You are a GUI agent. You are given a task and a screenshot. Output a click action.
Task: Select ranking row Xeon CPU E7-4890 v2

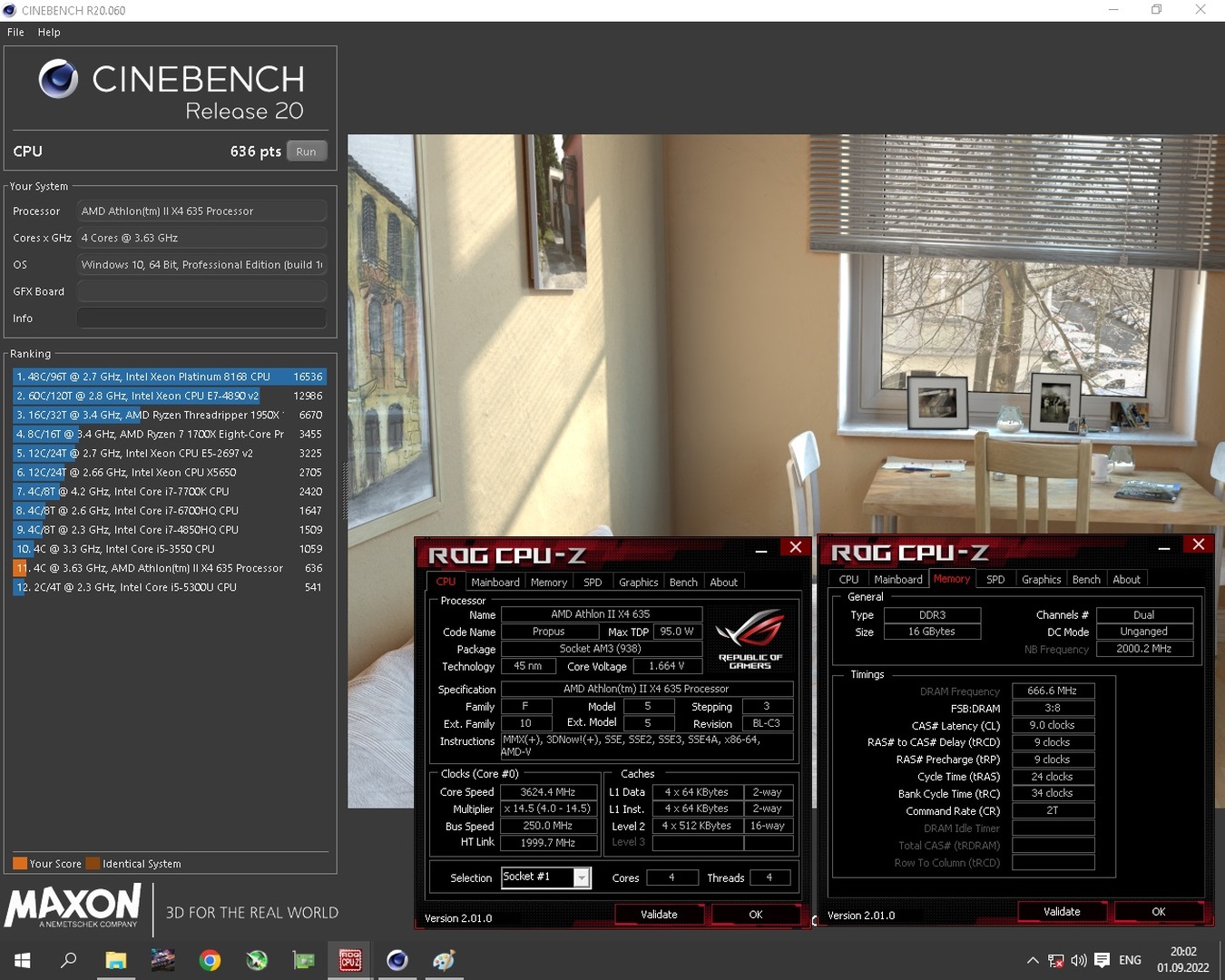click(x=170, y=396)
